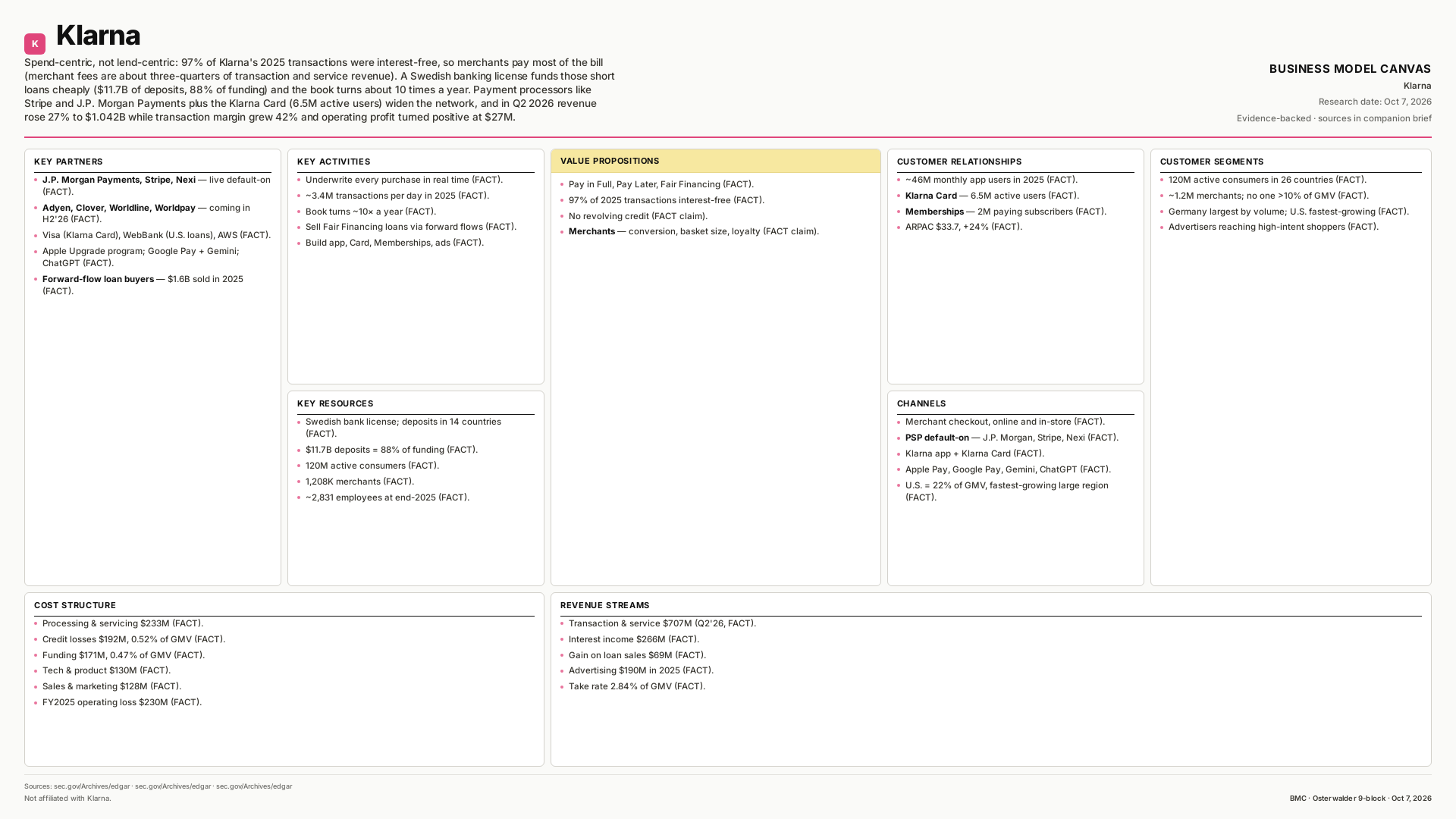This screenshot has width=1456, height=819.
Task: Click 'U.S. = 22% of GMV' channels bullet
Action: pos(1007,491)
